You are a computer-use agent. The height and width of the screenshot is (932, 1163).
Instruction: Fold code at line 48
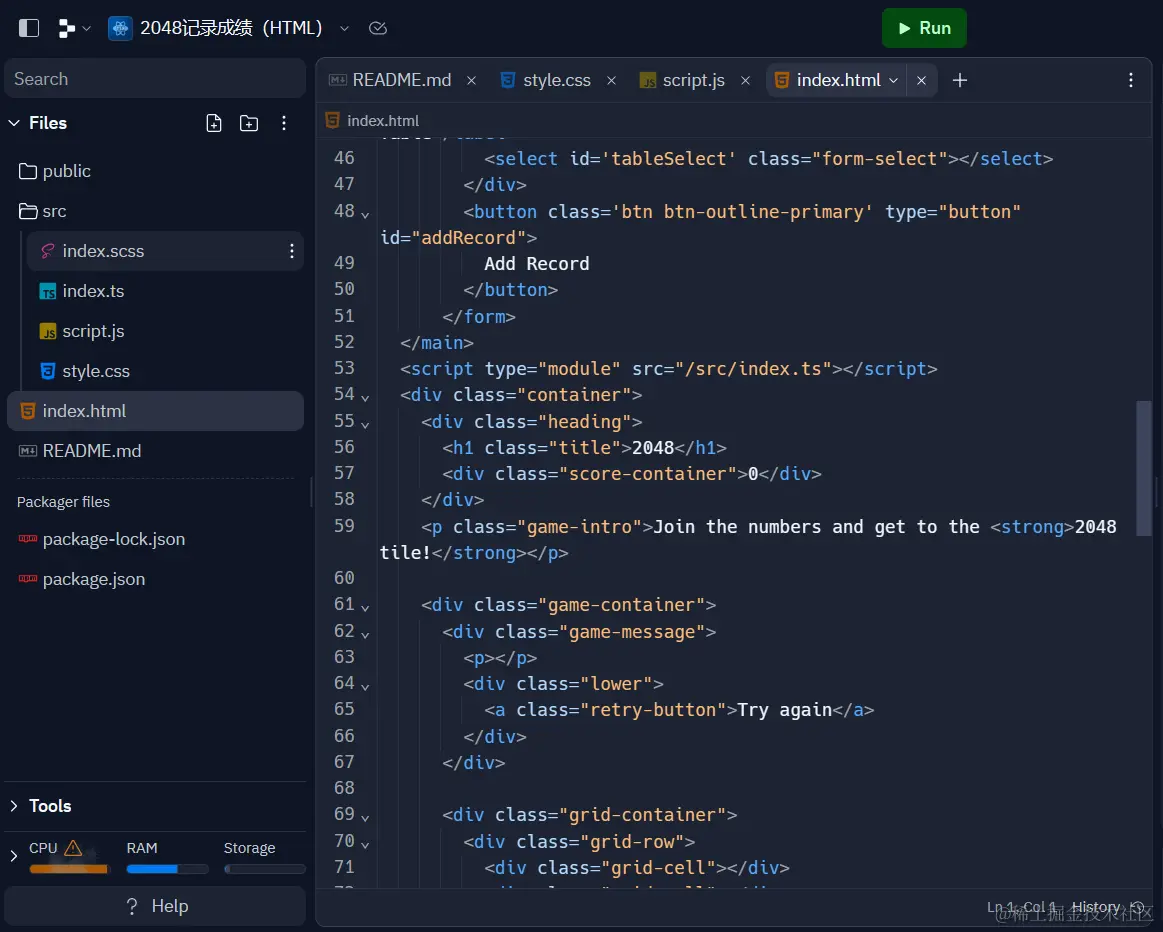point(365,214)
